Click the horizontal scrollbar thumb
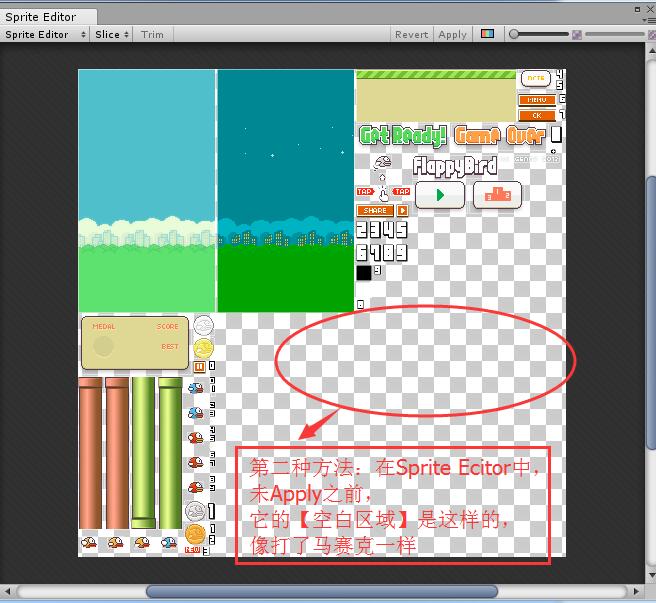The height and width of the screenshot is (603, 656). 322,591
